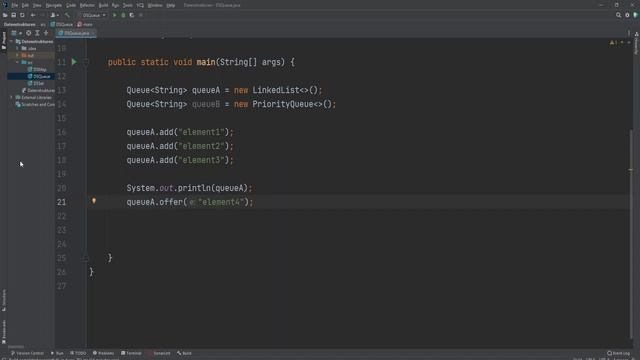Click main in the navigation breadcrumb
This screenshot has width=640, height=360.
click(x=85, y=24)
